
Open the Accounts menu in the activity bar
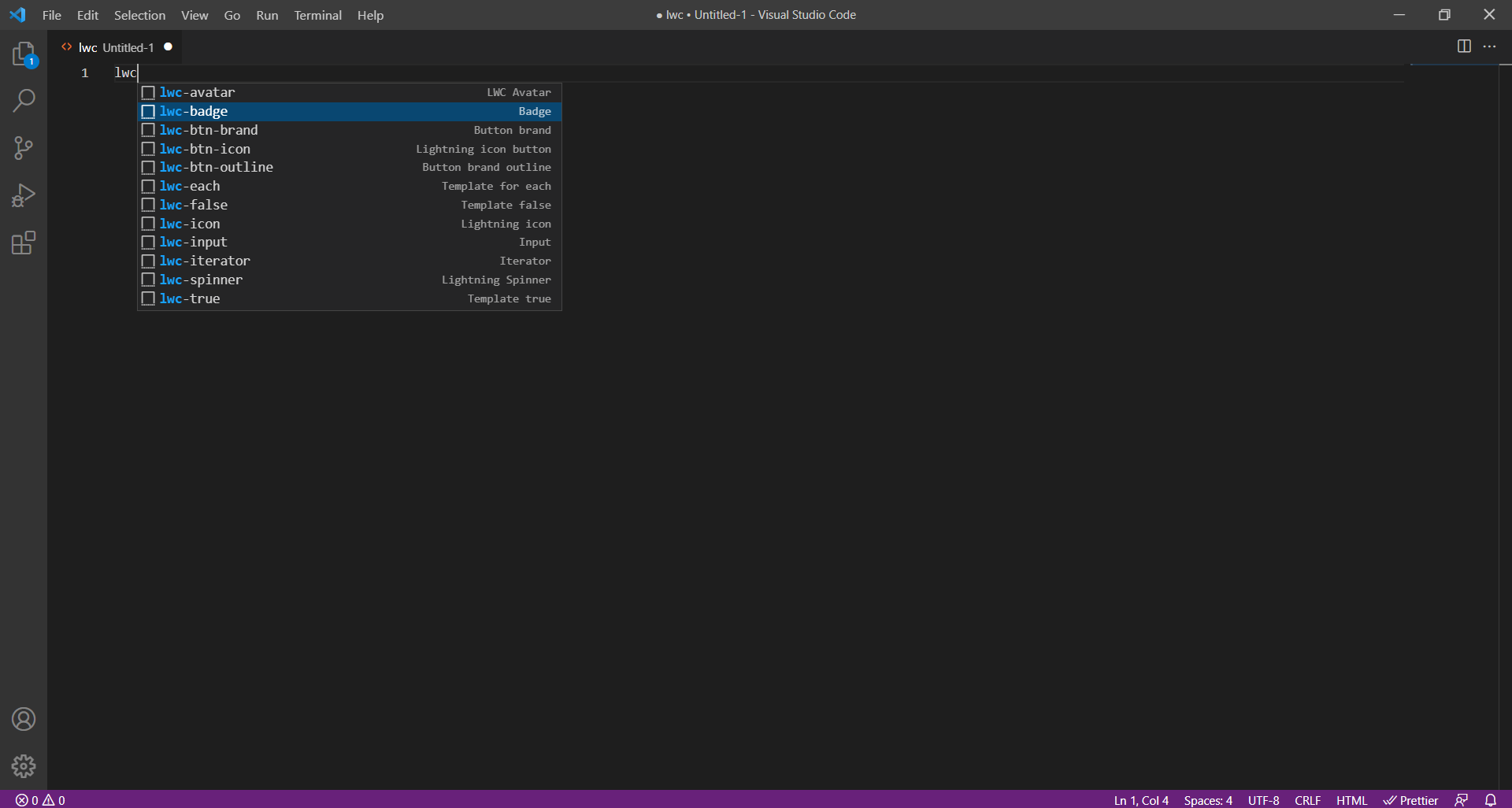[x=24, y=719]
